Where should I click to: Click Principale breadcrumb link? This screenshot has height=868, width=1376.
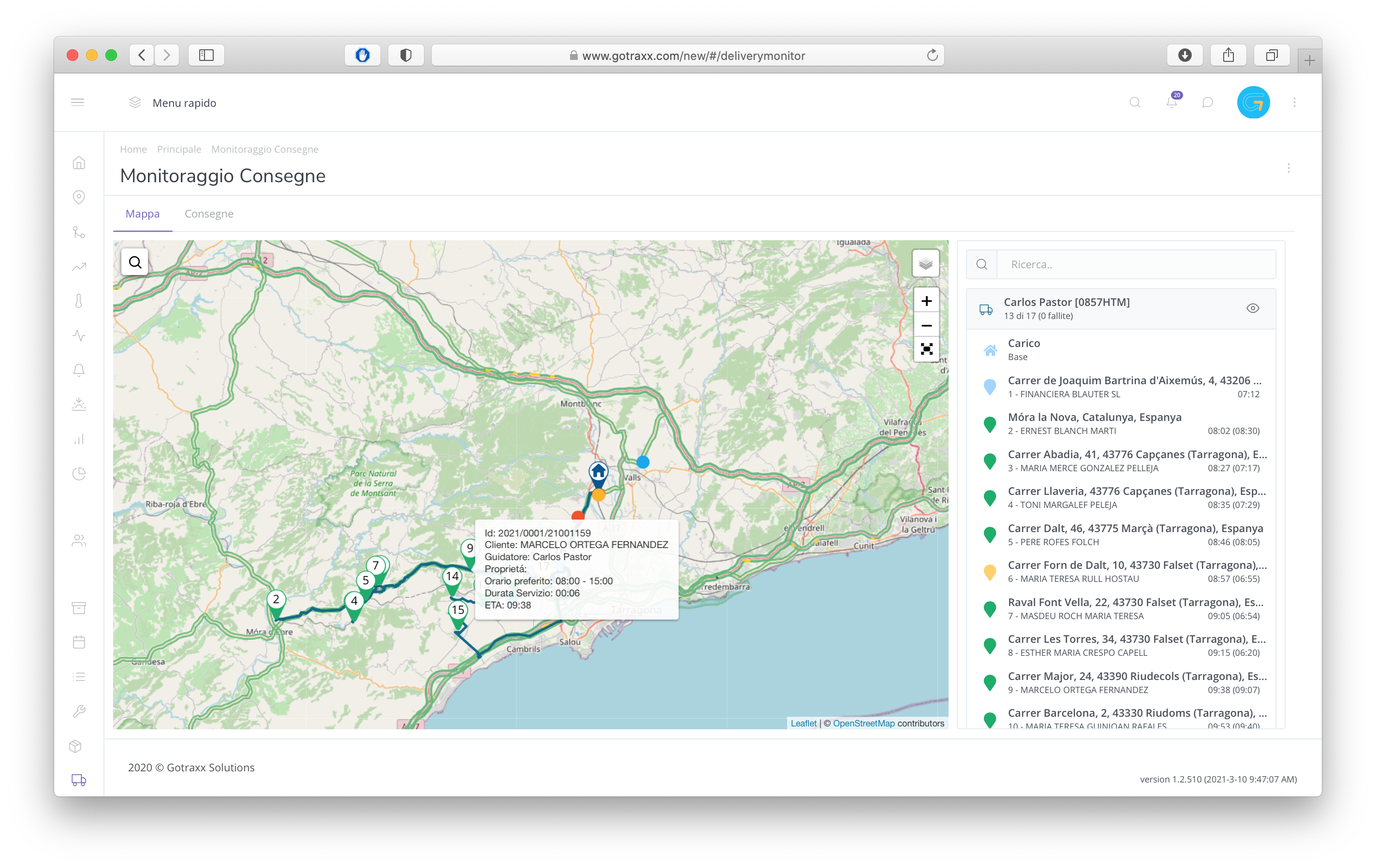[x=179, y=149]
